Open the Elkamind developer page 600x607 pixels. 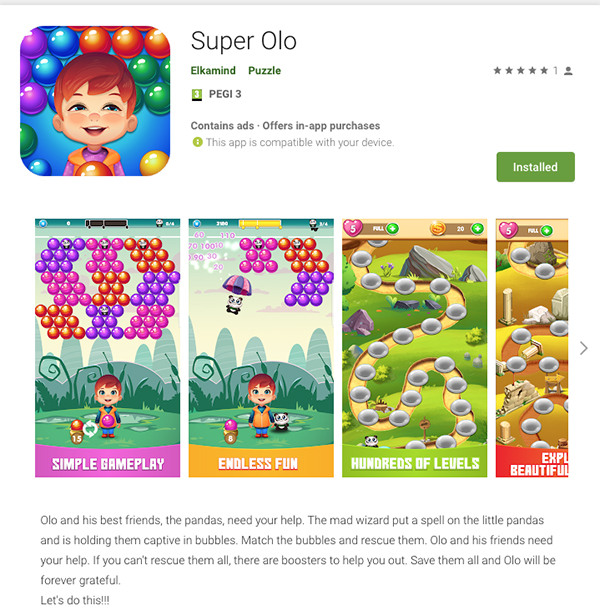pos(213,70)
